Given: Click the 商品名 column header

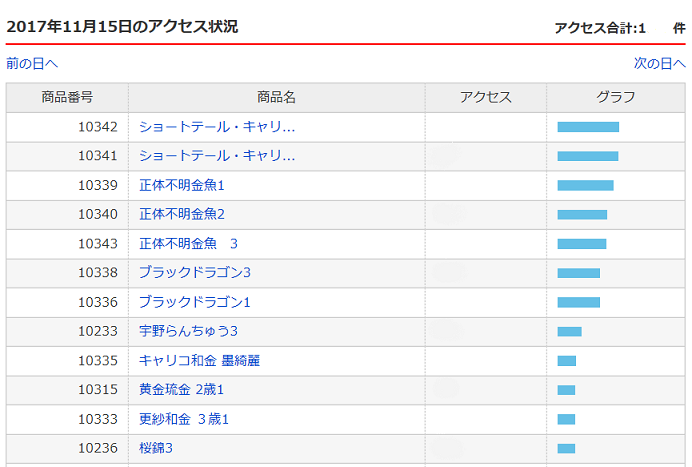Looking at the screenshot, I should (x=277, y=97).
